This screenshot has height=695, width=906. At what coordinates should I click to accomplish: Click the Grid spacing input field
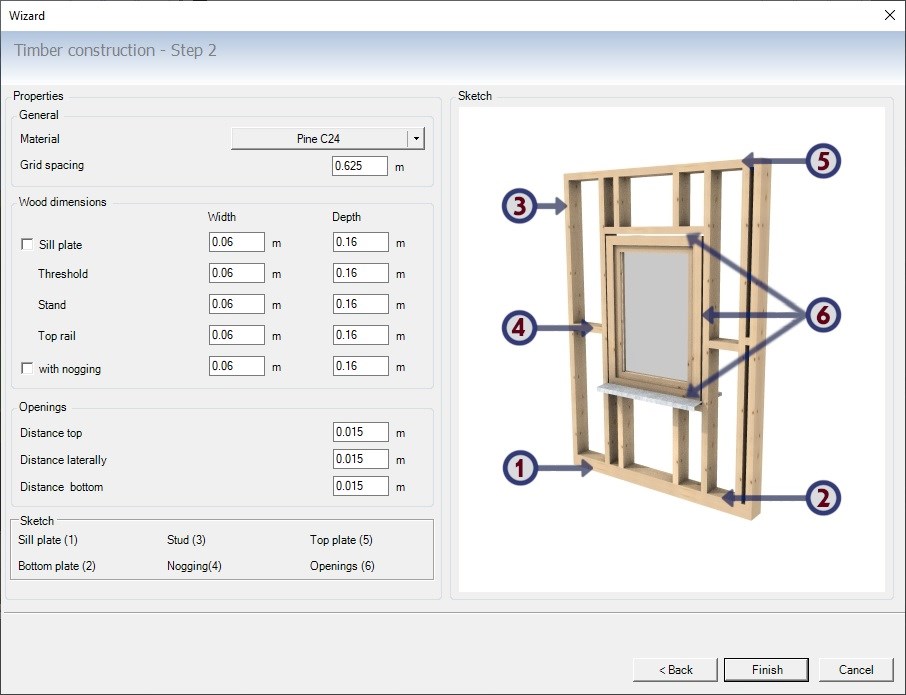tap(359, 166)
